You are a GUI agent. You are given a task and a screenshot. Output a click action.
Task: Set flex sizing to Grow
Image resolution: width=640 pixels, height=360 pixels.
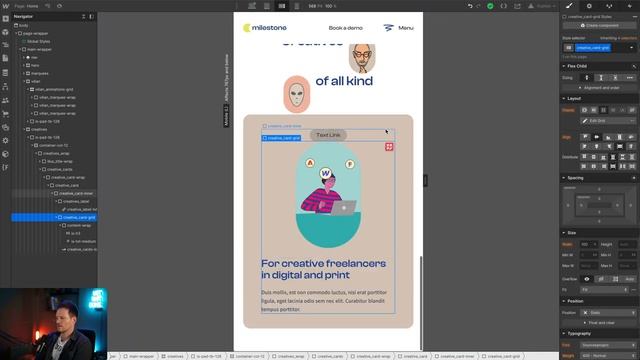tap(601, 78)
